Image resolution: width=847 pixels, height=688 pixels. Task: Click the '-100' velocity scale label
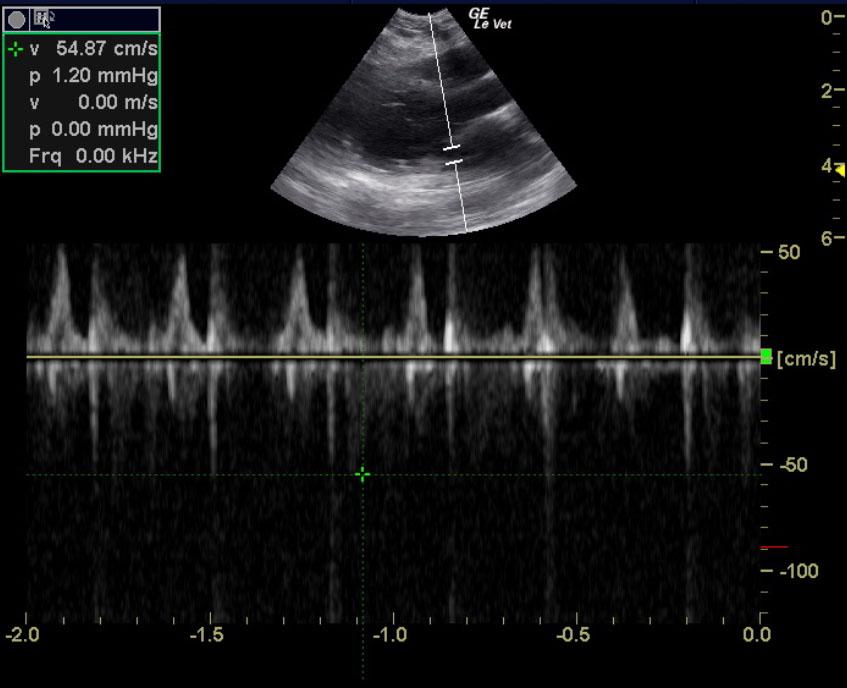coord(799,571)
